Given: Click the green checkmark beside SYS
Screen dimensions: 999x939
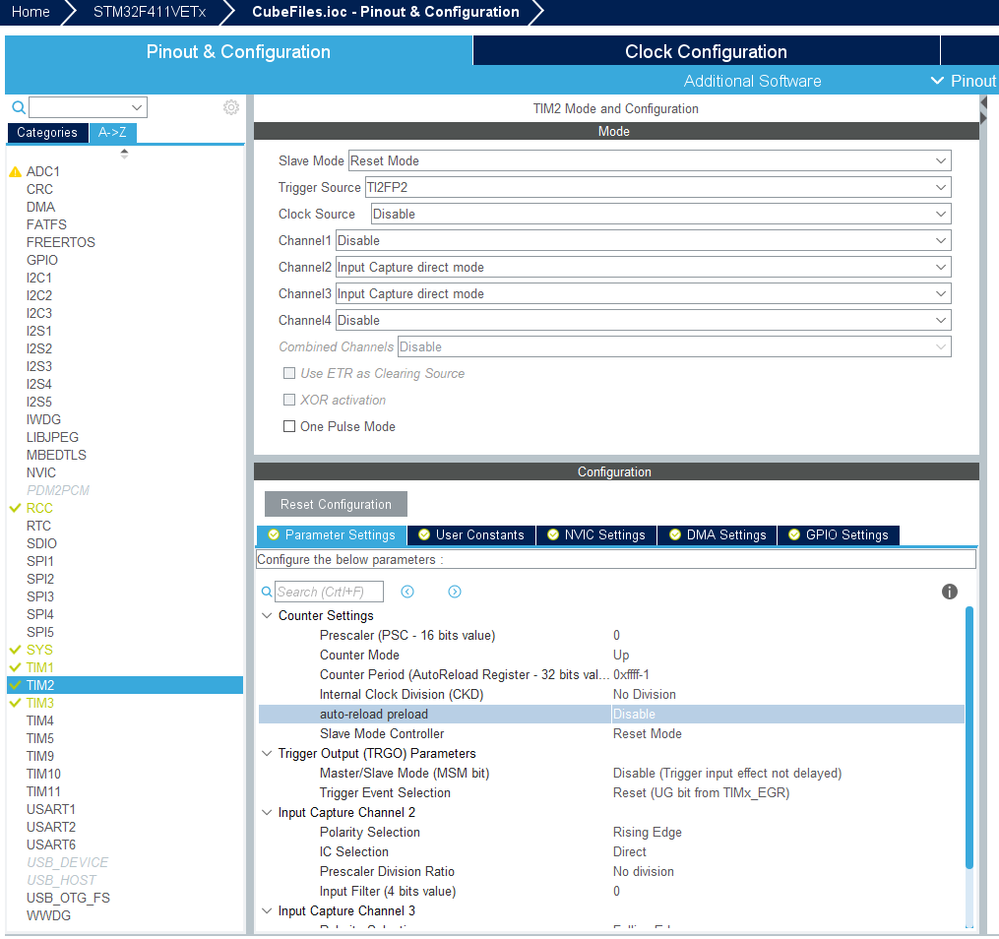Looking at the screenshot, I should 15,650.
